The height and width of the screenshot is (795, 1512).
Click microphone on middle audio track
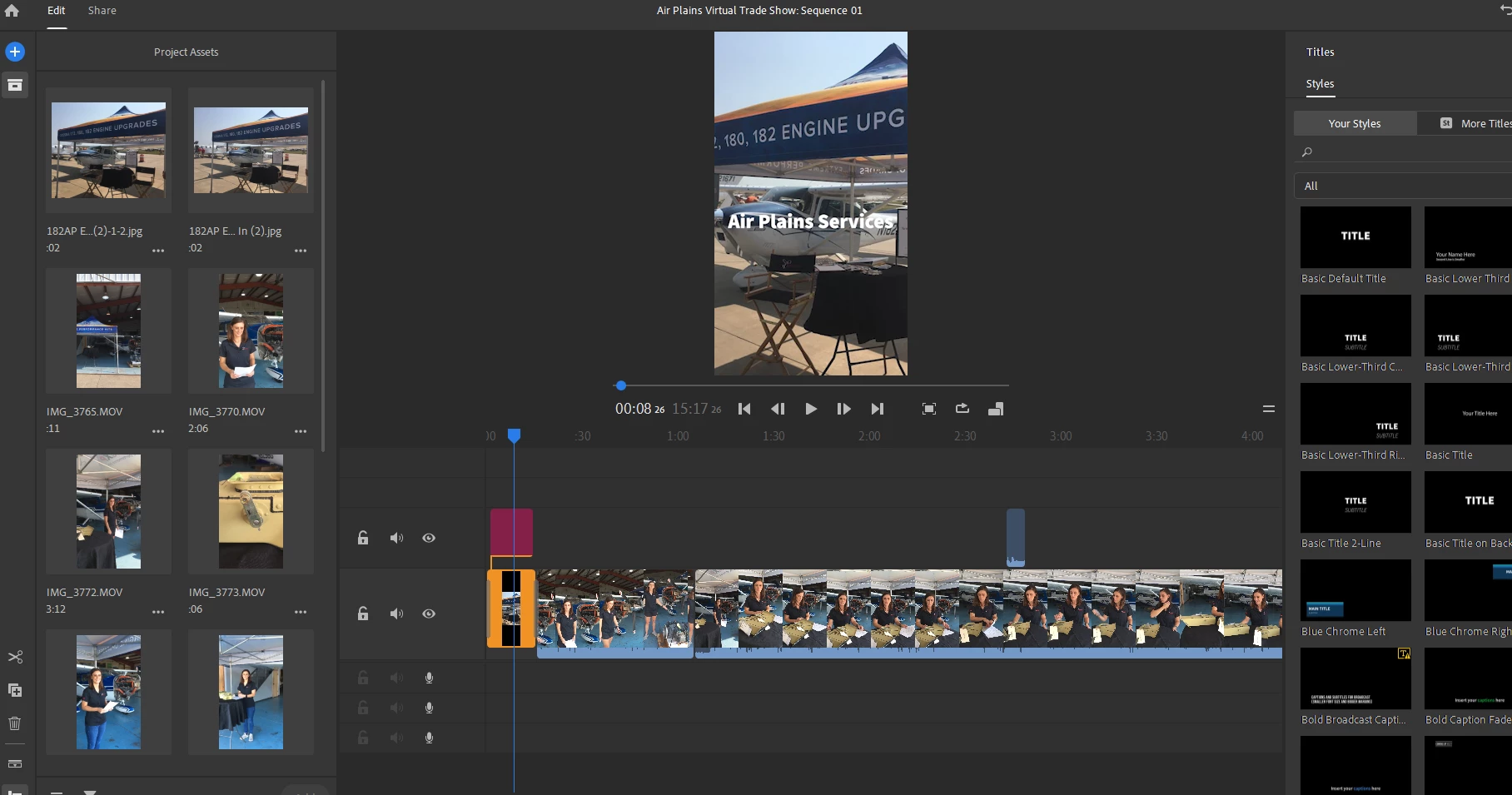click(429, 708)
